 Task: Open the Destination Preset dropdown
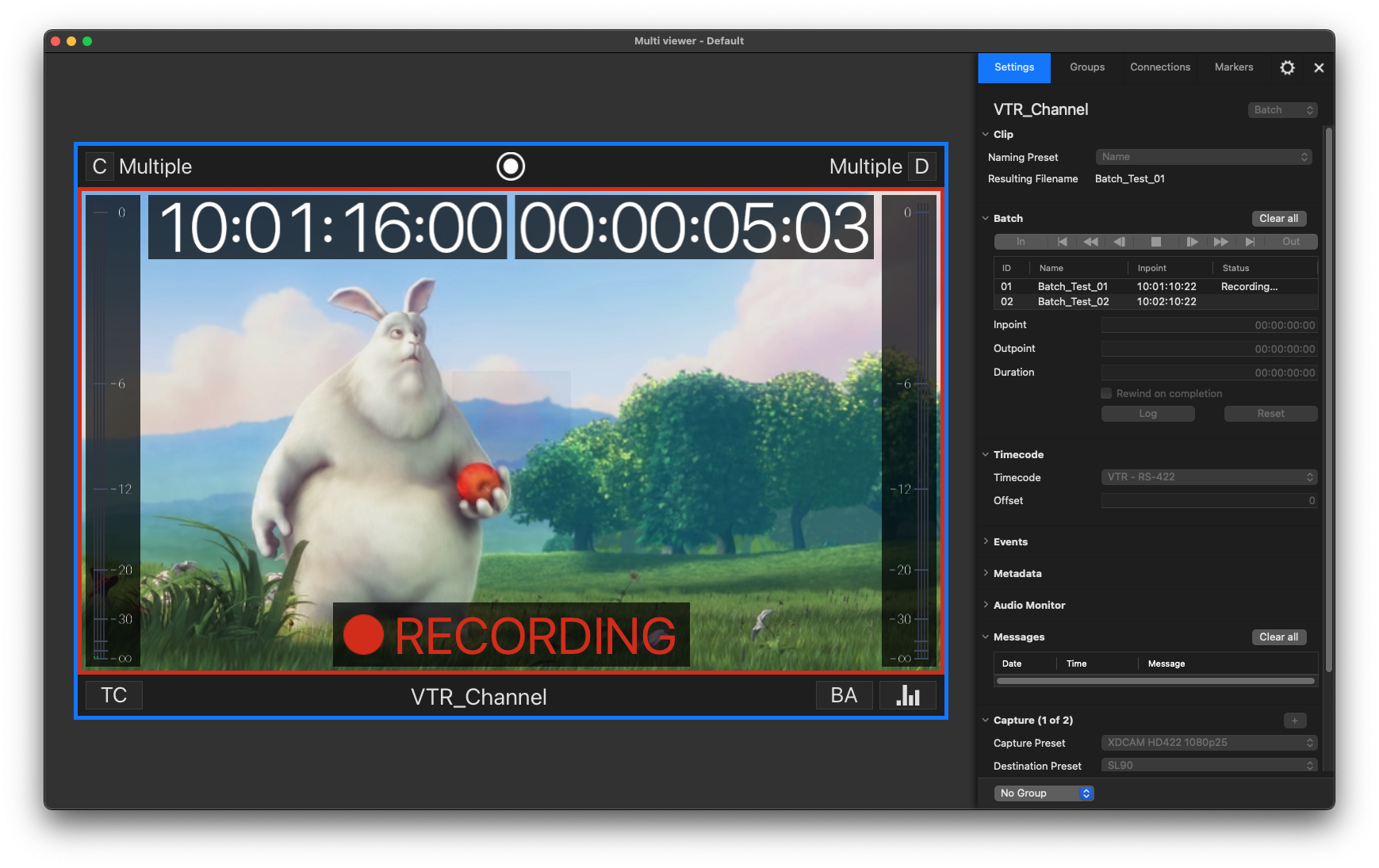[1209, 766]
